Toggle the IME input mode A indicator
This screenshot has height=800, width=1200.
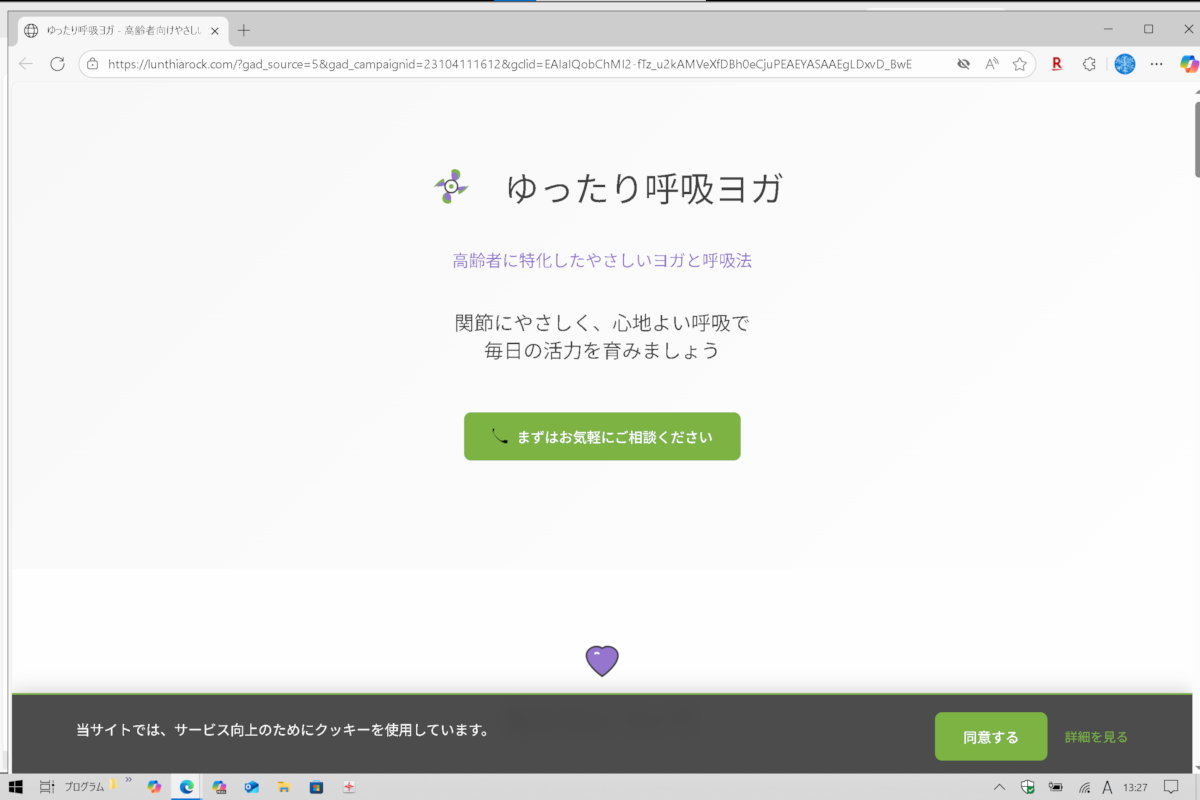click(x=1108, y=787)
